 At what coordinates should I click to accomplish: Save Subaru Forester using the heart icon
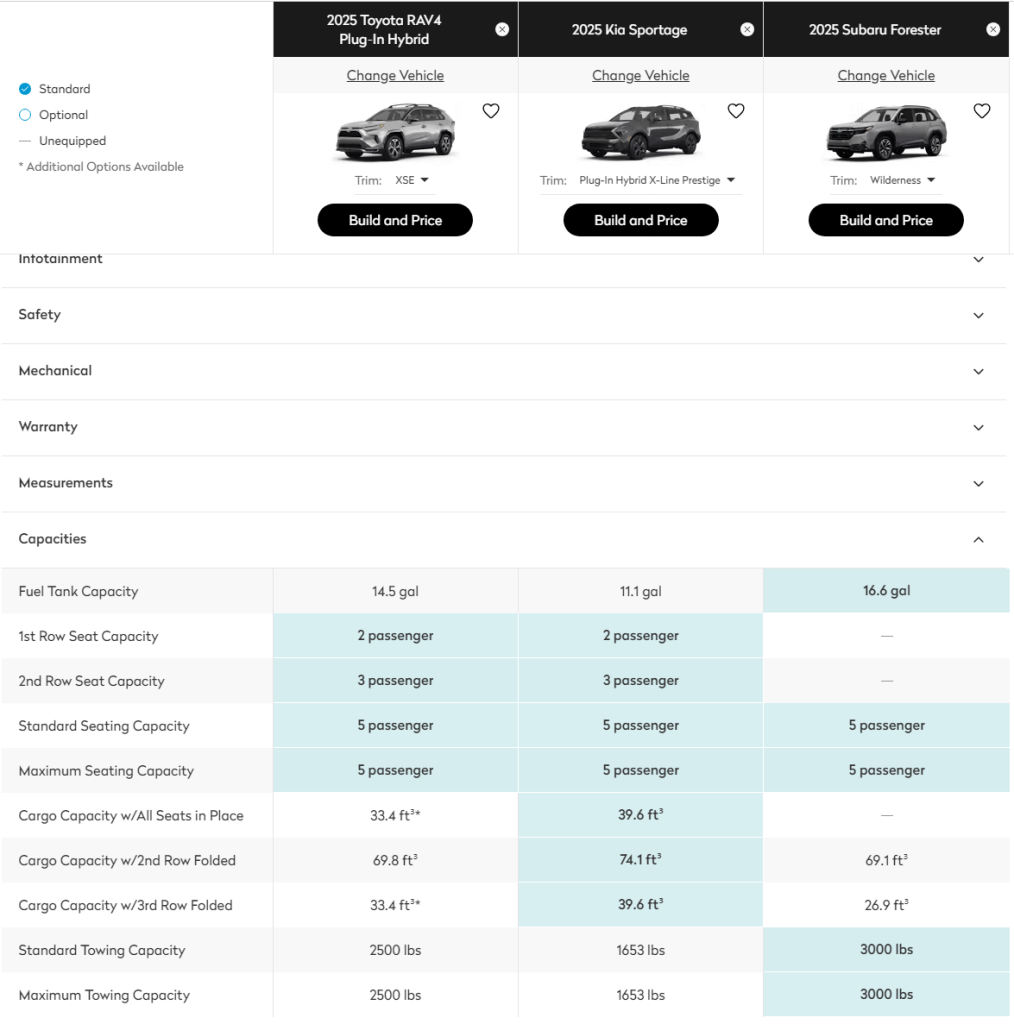(x=982, y=111)
